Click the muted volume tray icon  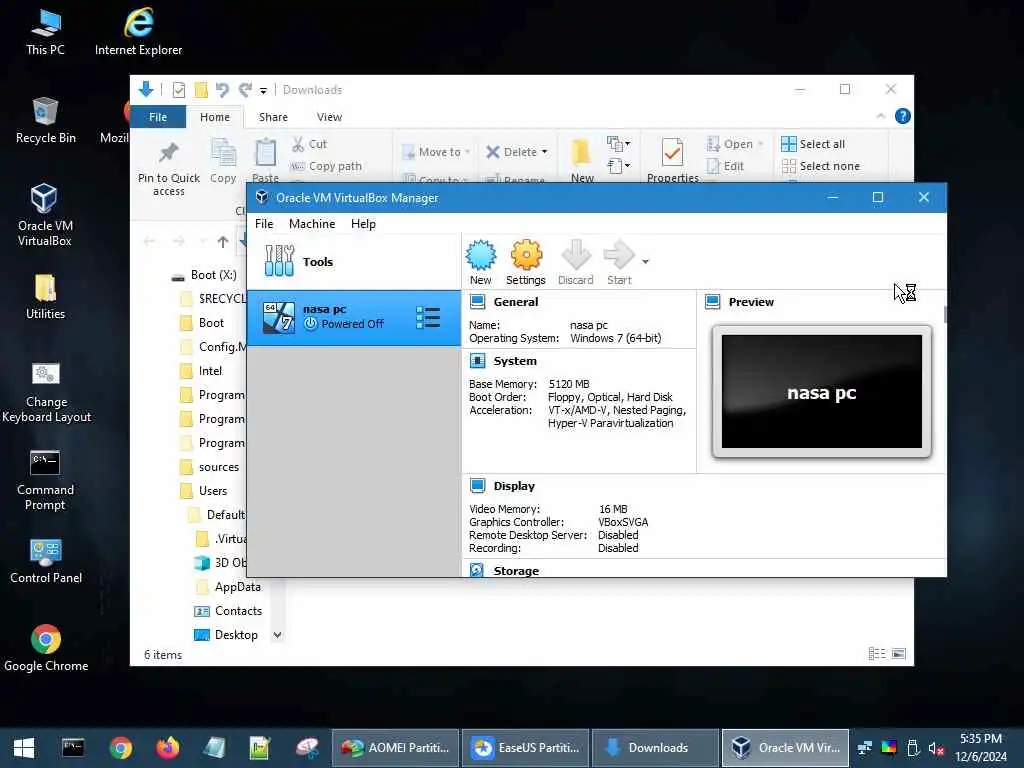pos(936,748)
